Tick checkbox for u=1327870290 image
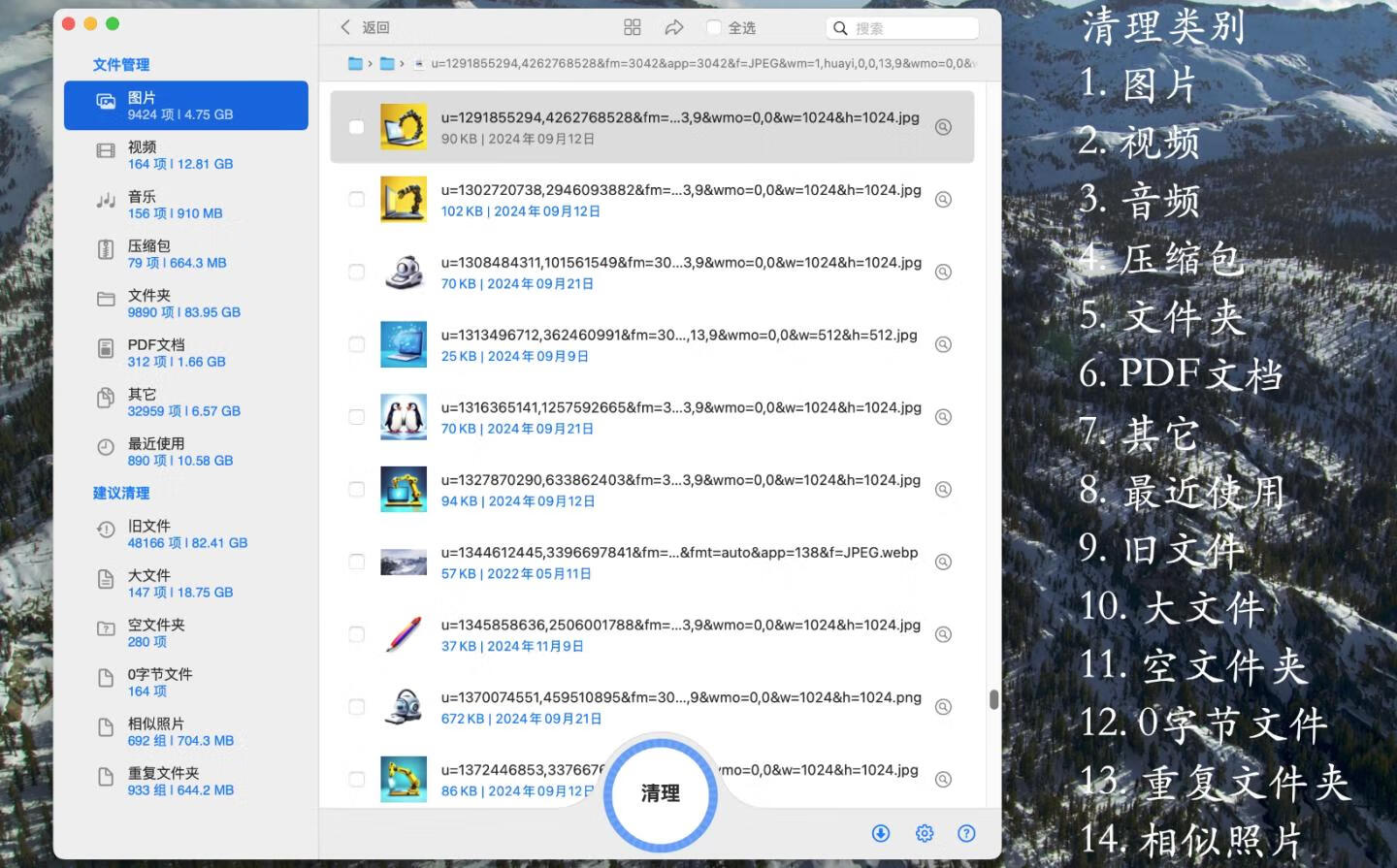Image resolution: width=1397 pixels, height=868 pixels. (356, 490)
